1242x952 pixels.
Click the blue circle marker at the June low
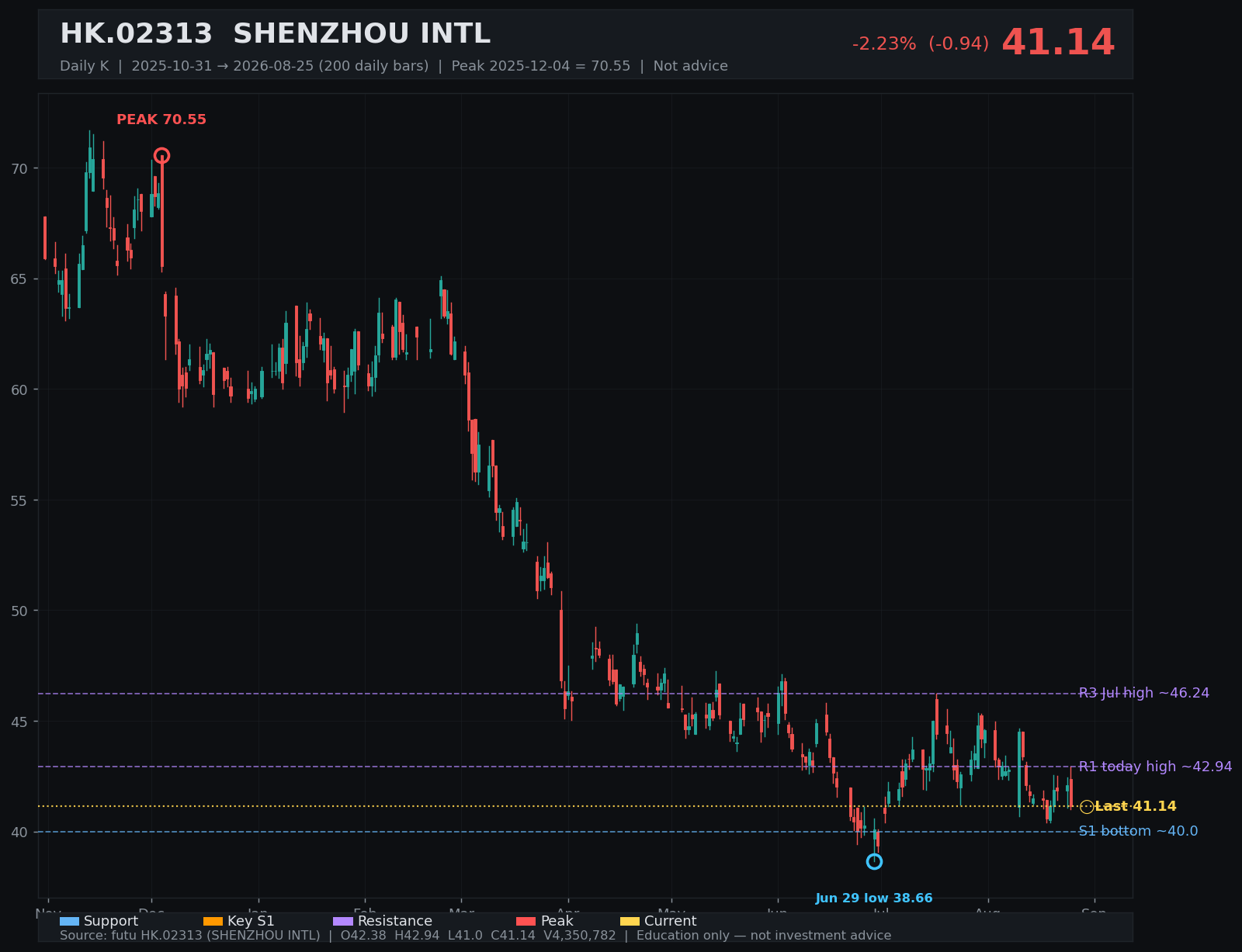click(x=874, y=862)
